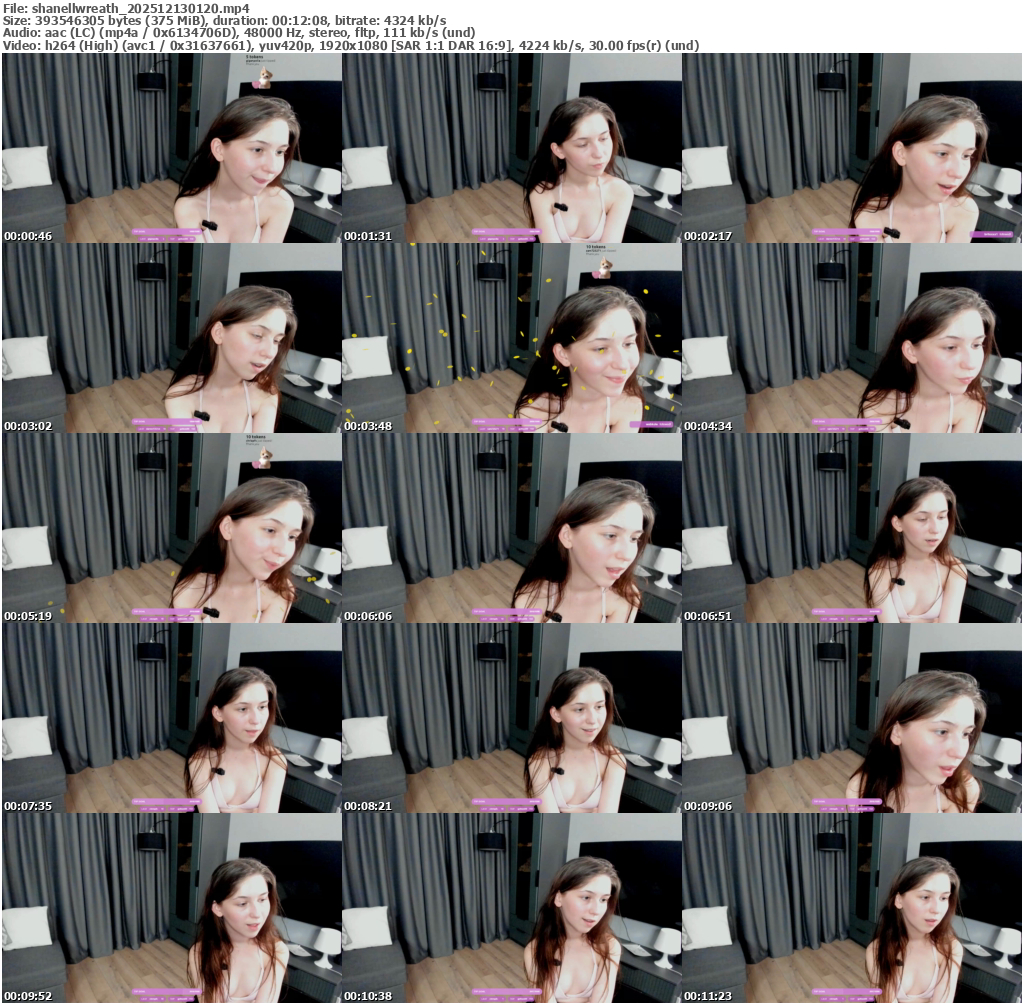Click the 'Audio: aac (LC)' info line

239,33
